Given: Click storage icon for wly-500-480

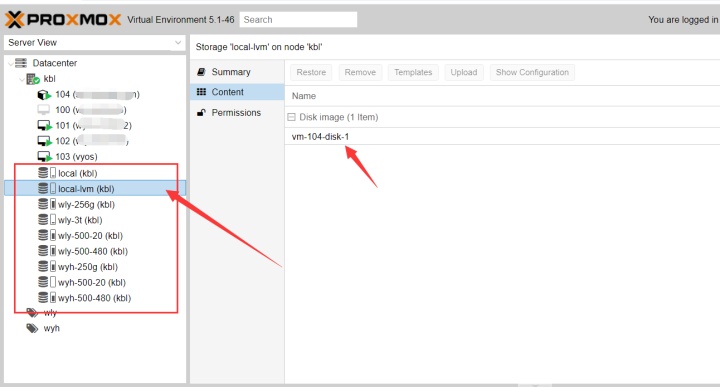Looking at the screenshot, I should tap(47, 251).
